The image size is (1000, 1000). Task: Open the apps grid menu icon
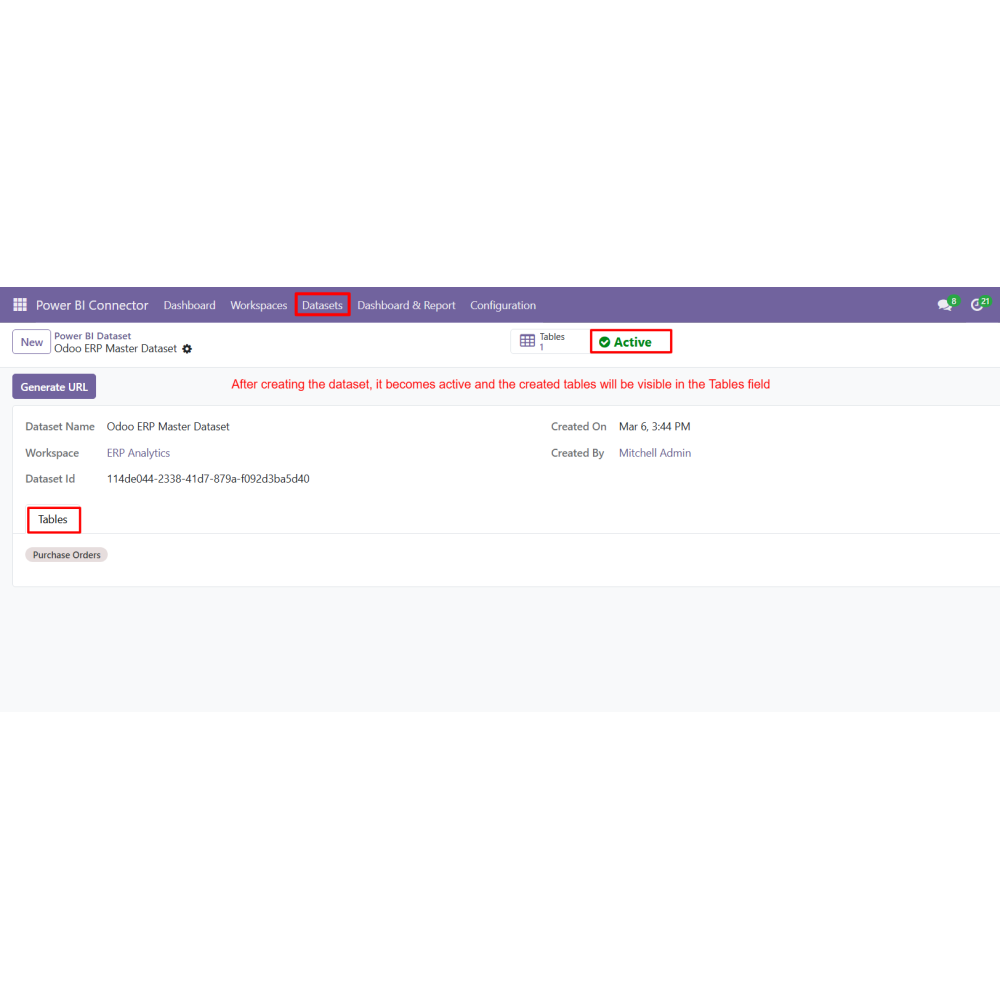coord(20,305)
